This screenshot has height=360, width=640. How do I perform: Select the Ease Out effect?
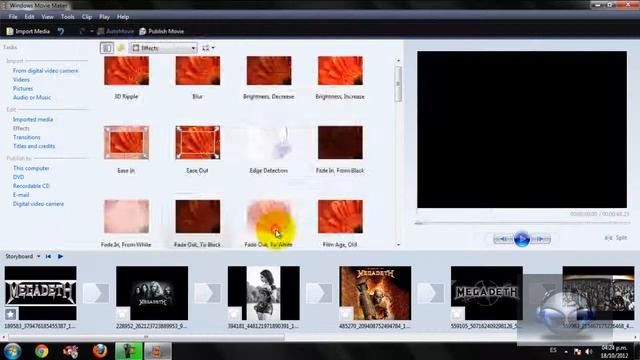click(x=198, y=142)
